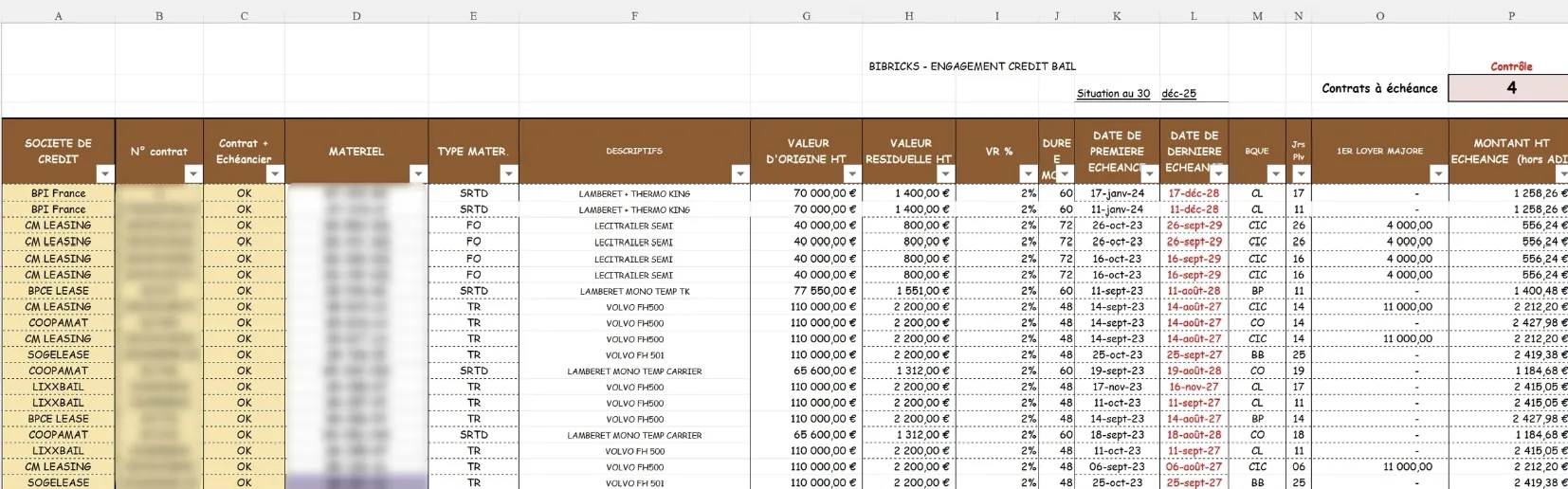The width and height of the screenshot is (1568, 489).
Task: Click the 'Situation au 30' cell
Action: click(x=1113, y=94)
